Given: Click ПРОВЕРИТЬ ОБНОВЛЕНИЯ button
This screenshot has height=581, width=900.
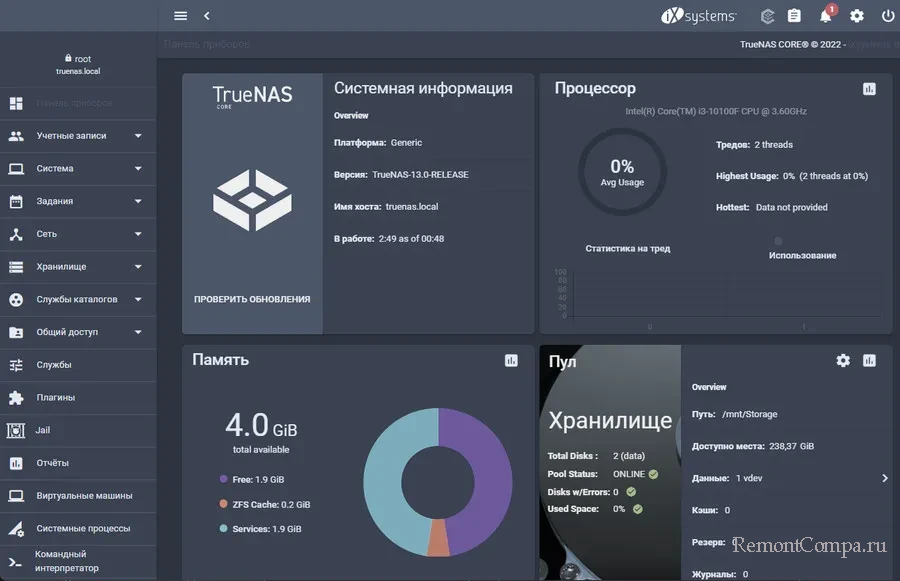Looking at the screenshot, I should point(252,299).
